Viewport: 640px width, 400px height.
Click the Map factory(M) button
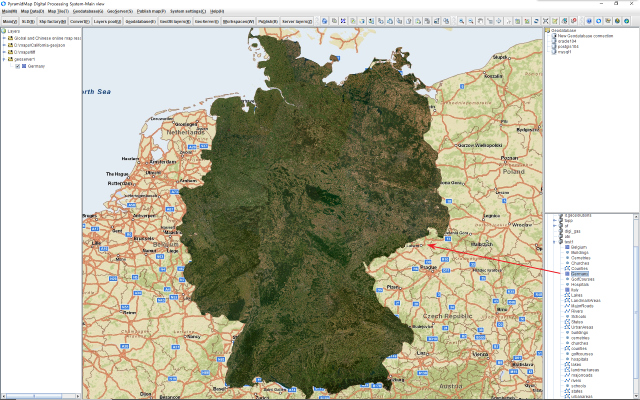[x=52, y=21]
